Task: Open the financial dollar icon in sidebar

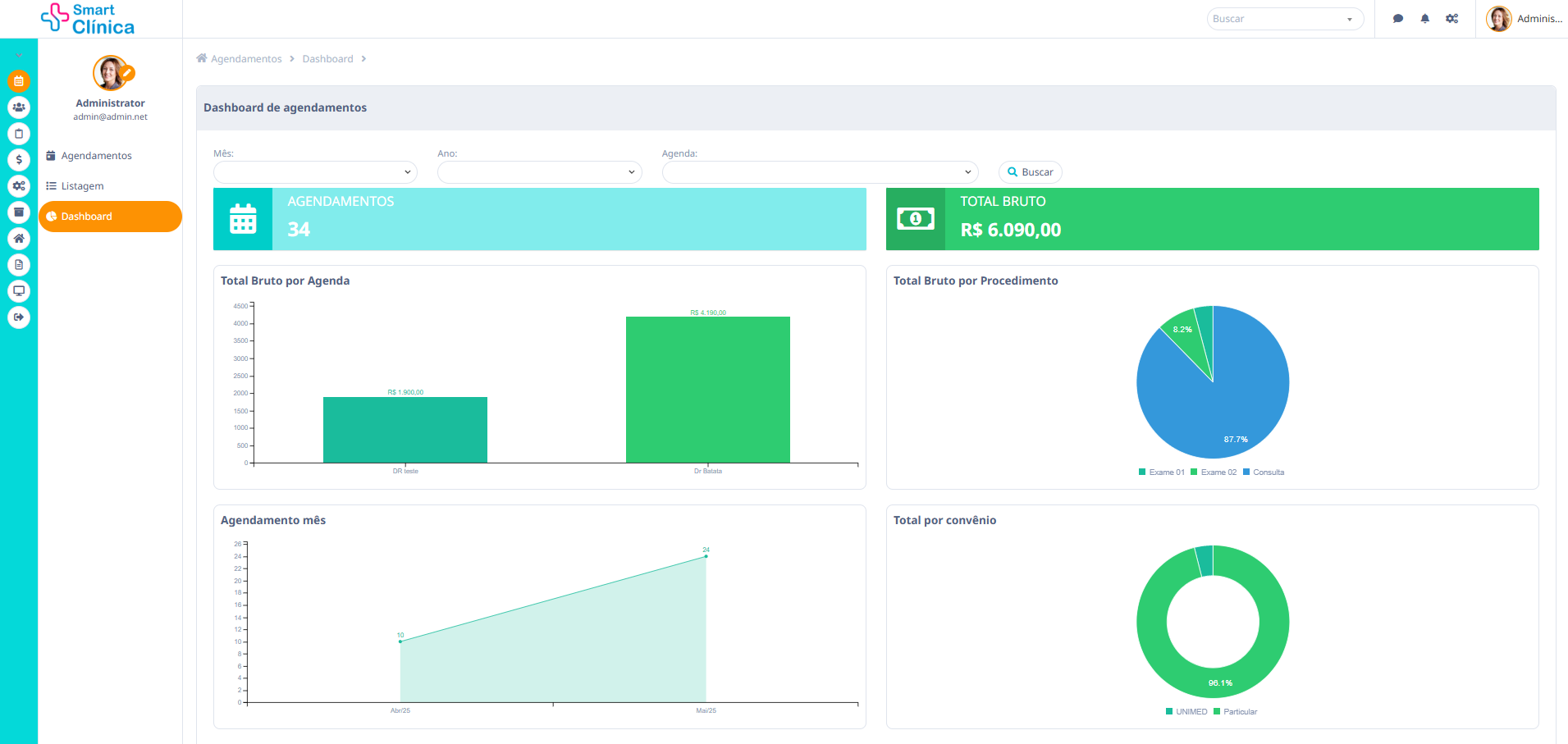Action: (x=19, y=160)
